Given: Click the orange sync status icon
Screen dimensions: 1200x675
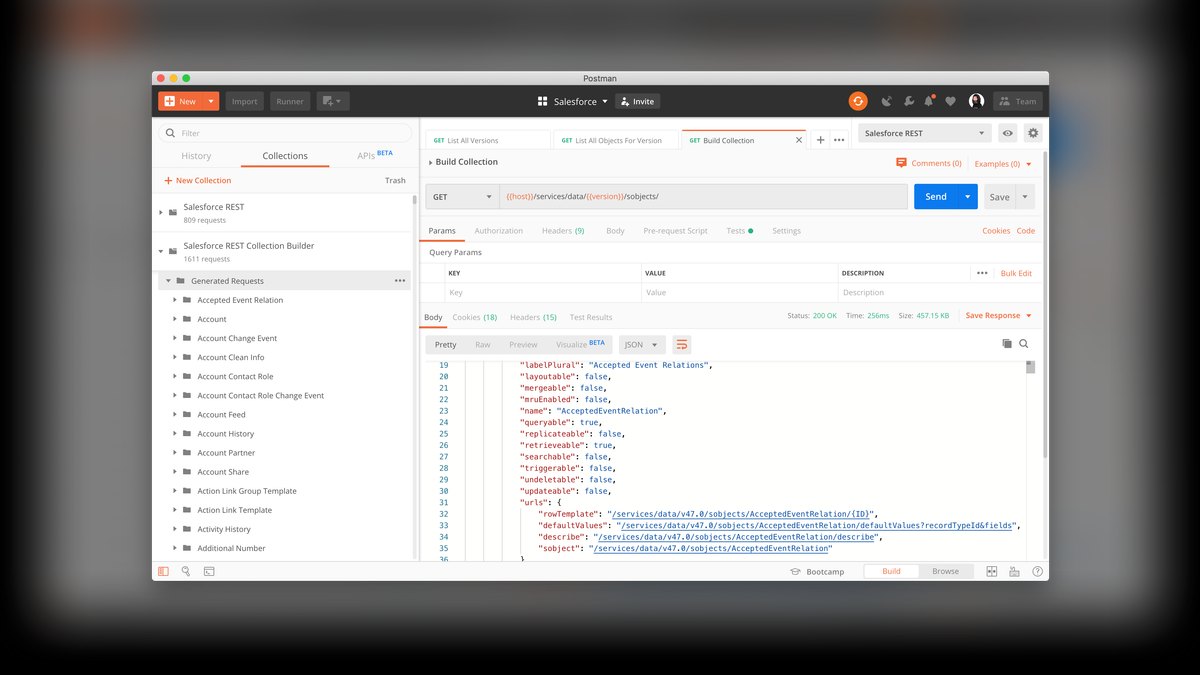Looking at the screenshot, I should (x=857, y=101).
